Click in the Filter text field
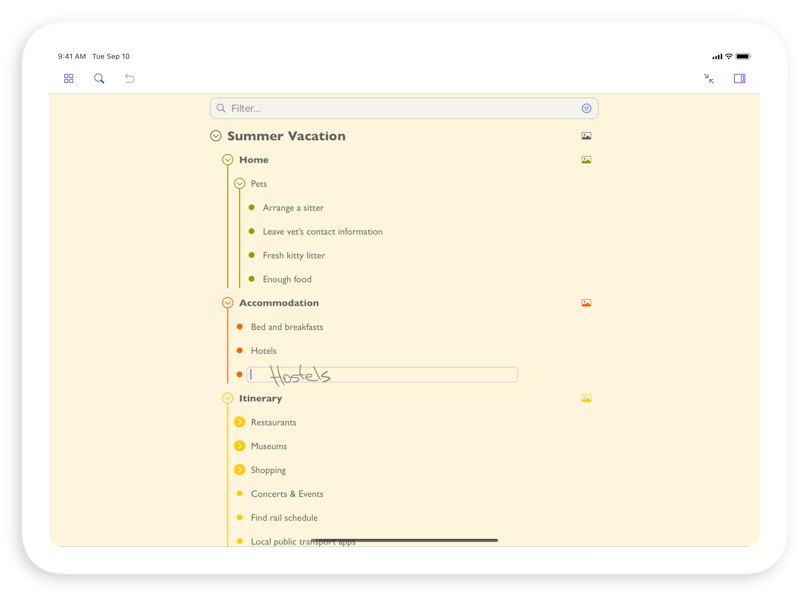800x596 pixels. tap(400, 108)
